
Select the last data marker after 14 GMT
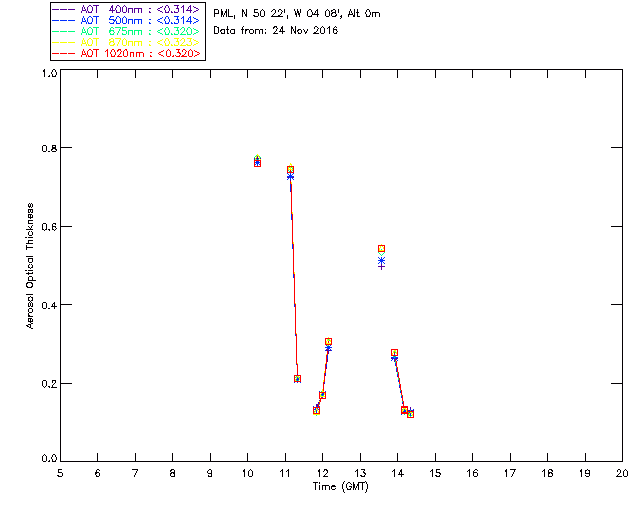click(411, 414)
